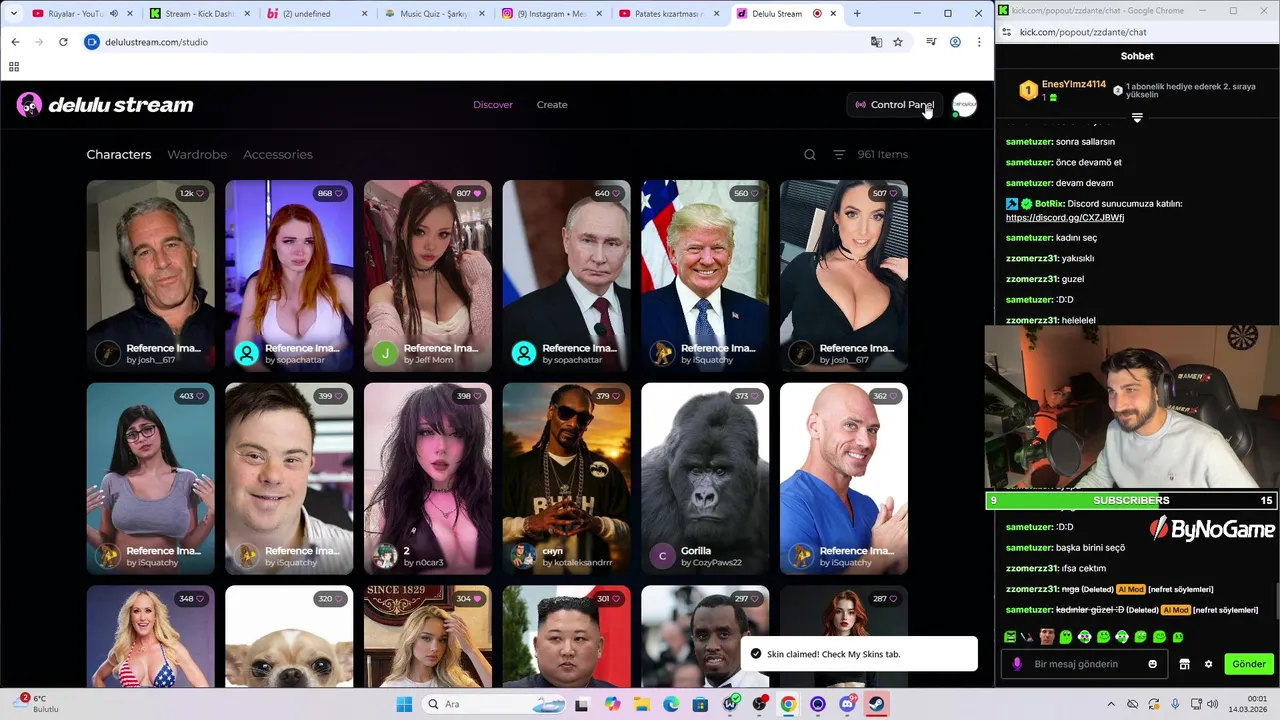Open OBS Studio from the taskbar
This screenshot has width=1280, height=720.
[760, 704]
